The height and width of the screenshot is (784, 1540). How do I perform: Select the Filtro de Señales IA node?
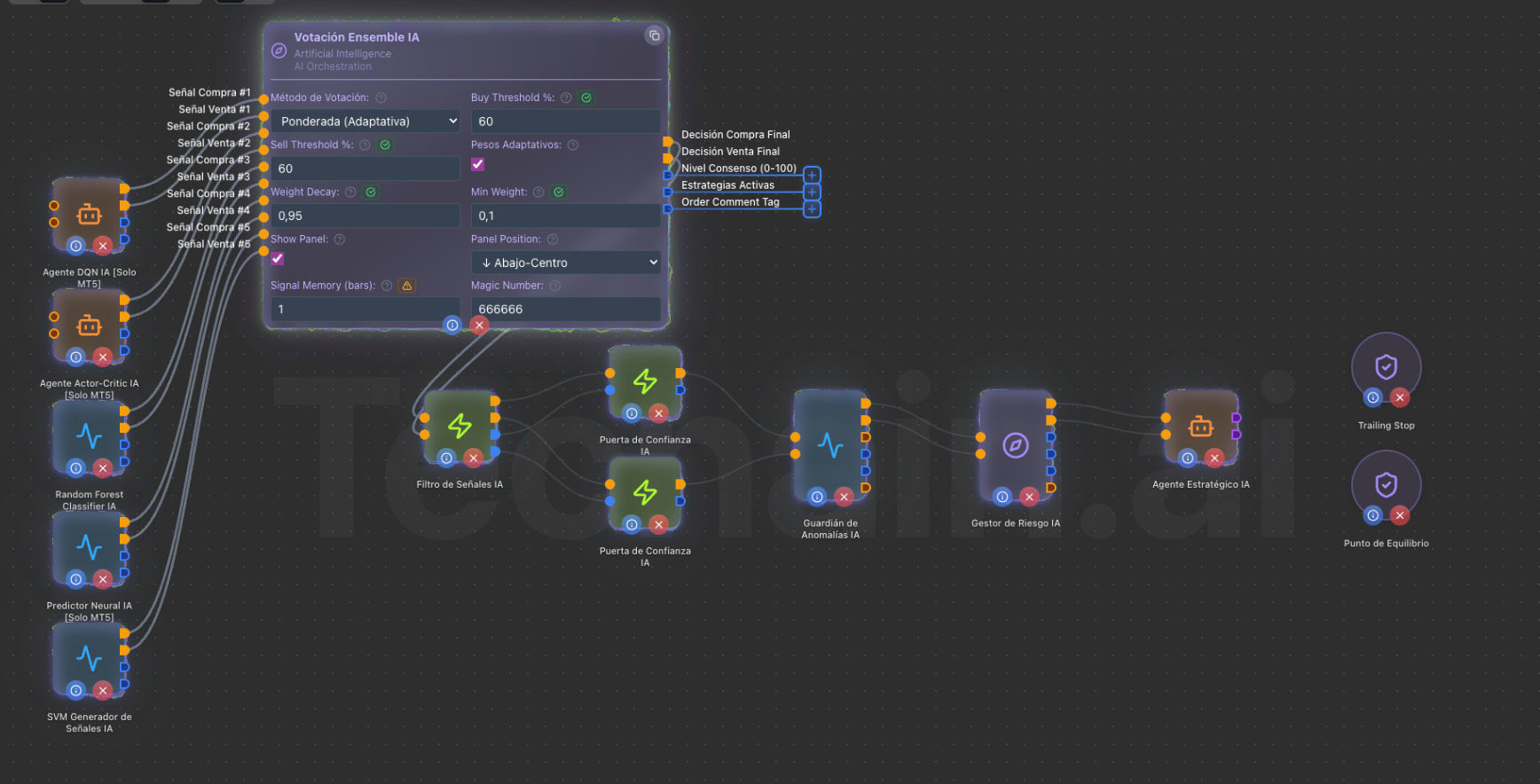tap(460, 426)
